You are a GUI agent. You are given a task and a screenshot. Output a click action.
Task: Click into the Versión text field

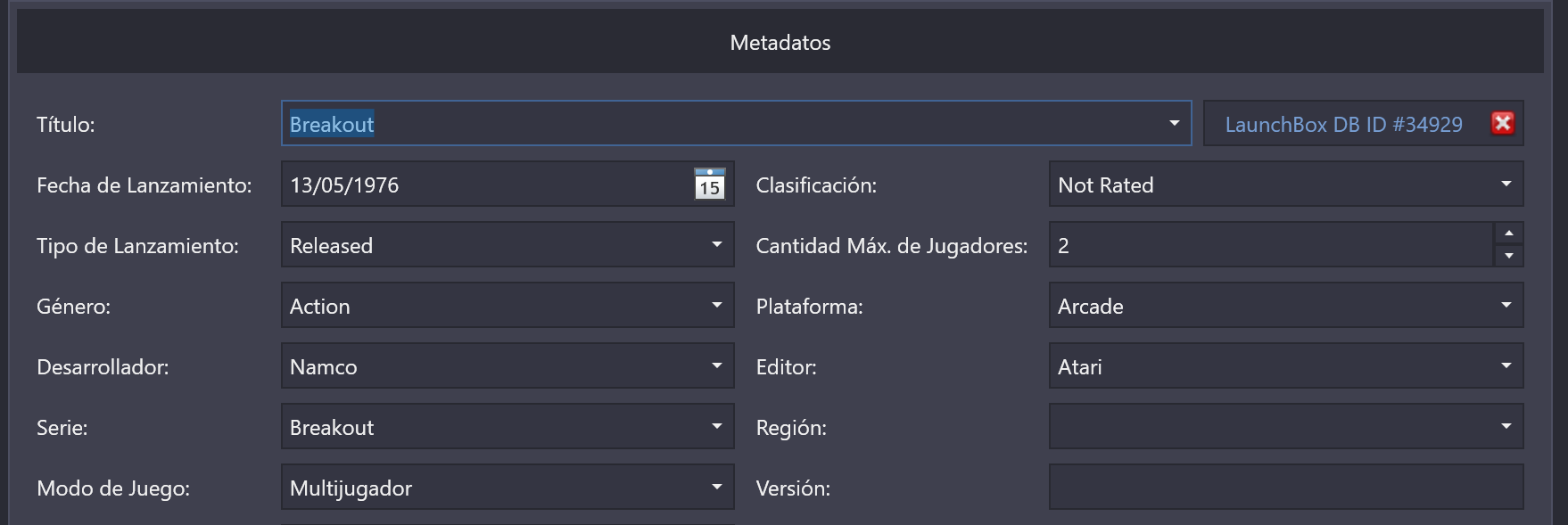click(1286, 487)
